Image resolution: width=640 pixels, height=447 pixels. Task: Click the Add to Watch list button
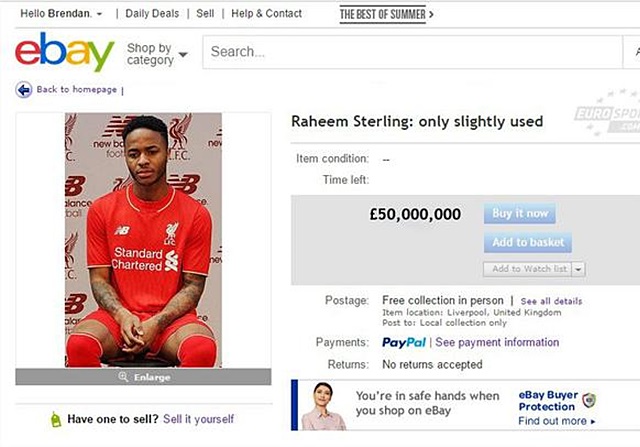tap(526, 269)
